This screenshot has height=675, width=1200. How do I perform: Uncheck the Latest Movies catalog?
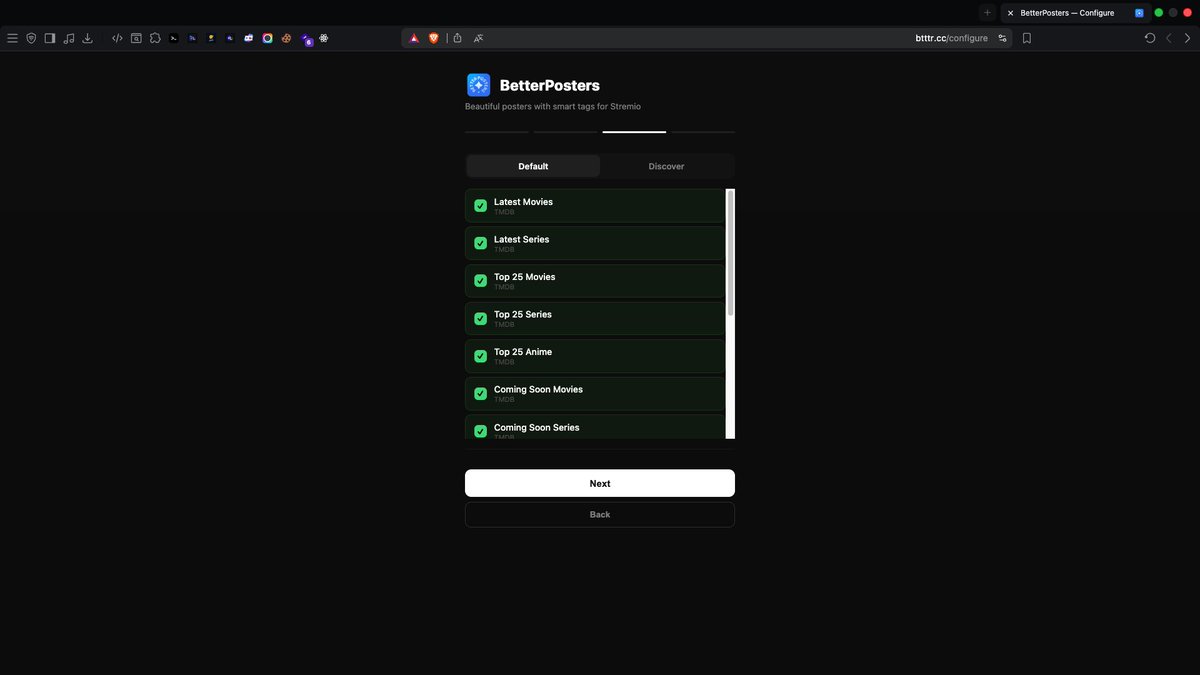tap(480, 206)
